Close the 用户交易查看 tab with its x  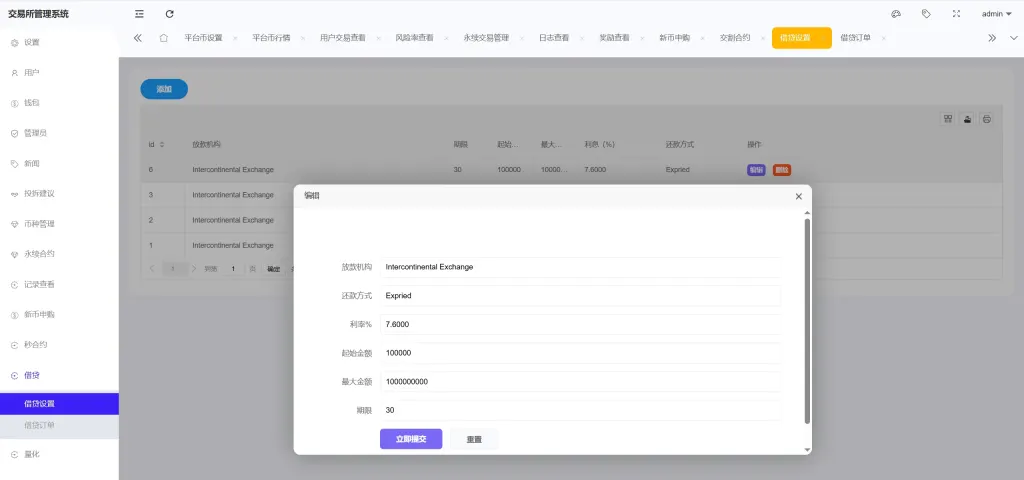click(x=379, y=39)
